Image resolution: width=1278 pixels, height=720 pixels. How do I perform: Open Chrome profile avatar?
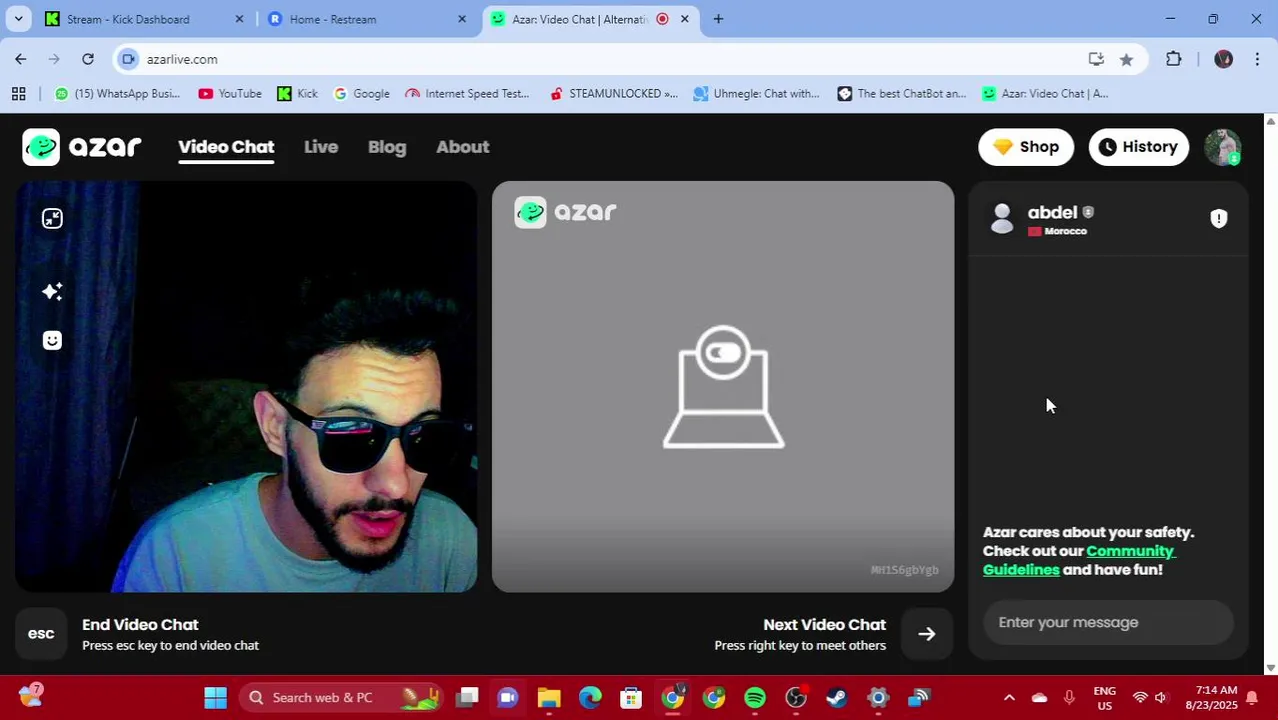point(1223,59)
